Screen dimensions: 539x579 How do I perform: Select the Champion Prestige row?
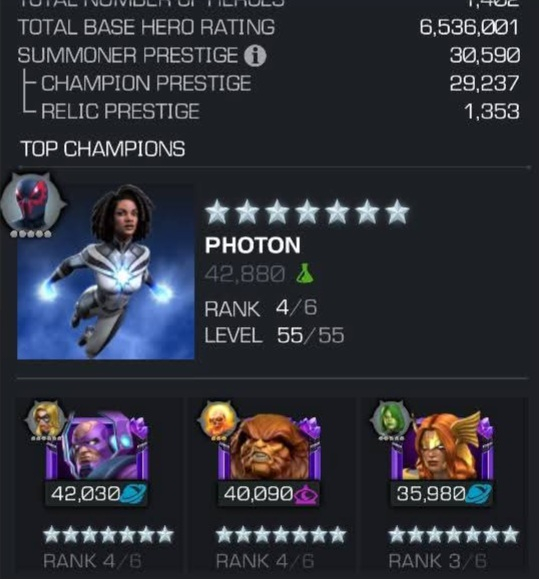[x=270, y=83]
